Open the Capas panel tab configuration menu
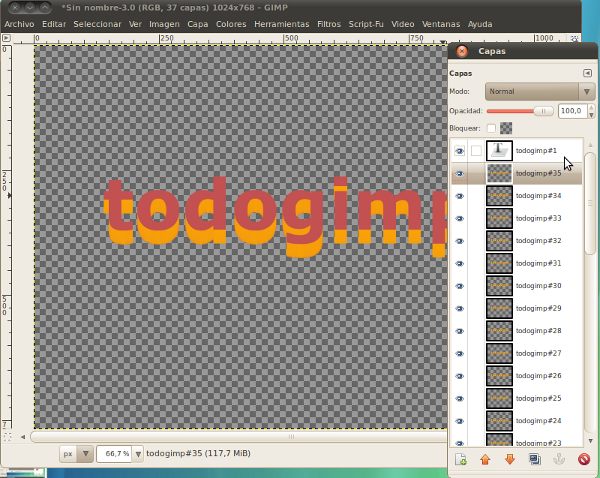 point(587,73)
